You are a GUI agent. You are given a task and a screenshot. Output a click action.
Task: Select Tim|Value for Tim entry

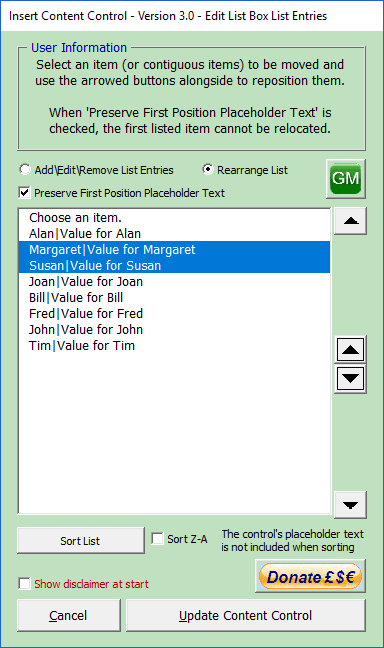[x=174, y=345]
